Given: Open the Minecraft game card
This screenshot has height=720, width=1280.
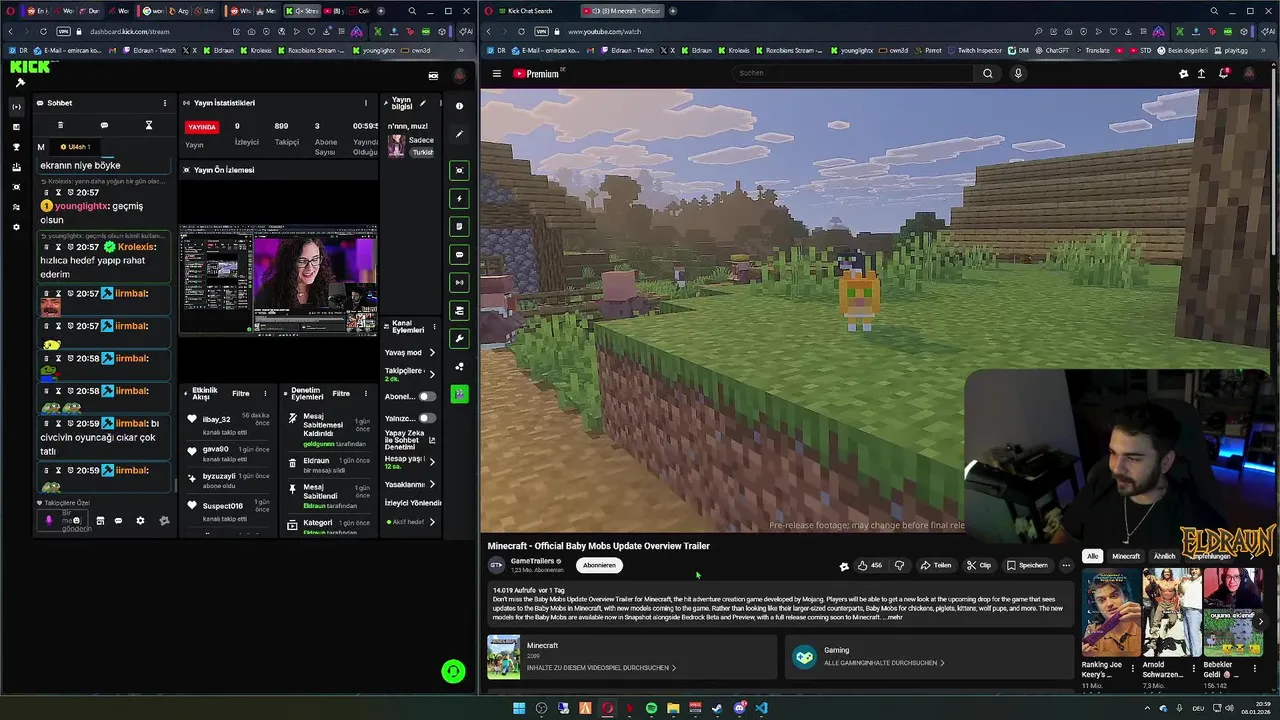Looking at the screenshot, I should pos(631,656).
